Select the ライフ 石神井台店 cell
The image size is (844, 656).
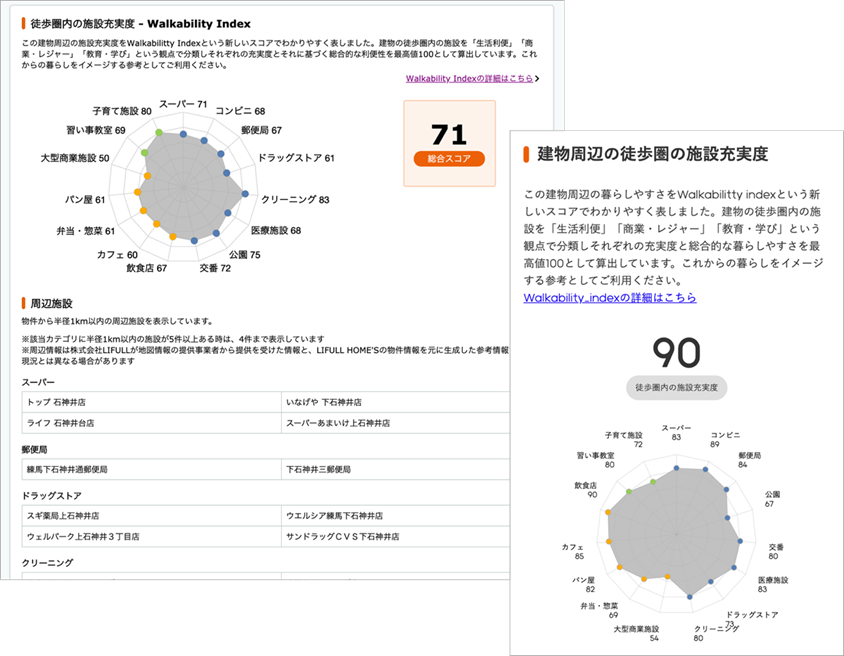(151, 423)
